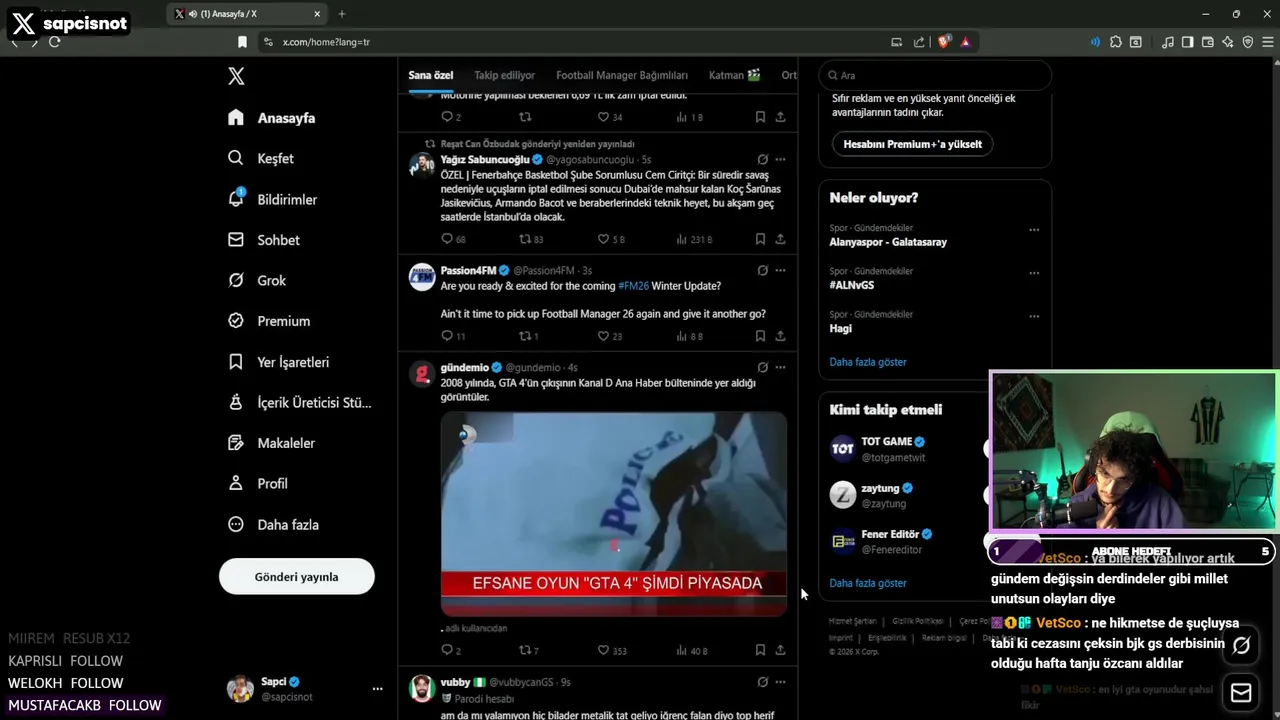Open Bildirimler with the bell icon
This screenshot has height=720, width=1280.
pyautogui.click(x=272, y=199)
